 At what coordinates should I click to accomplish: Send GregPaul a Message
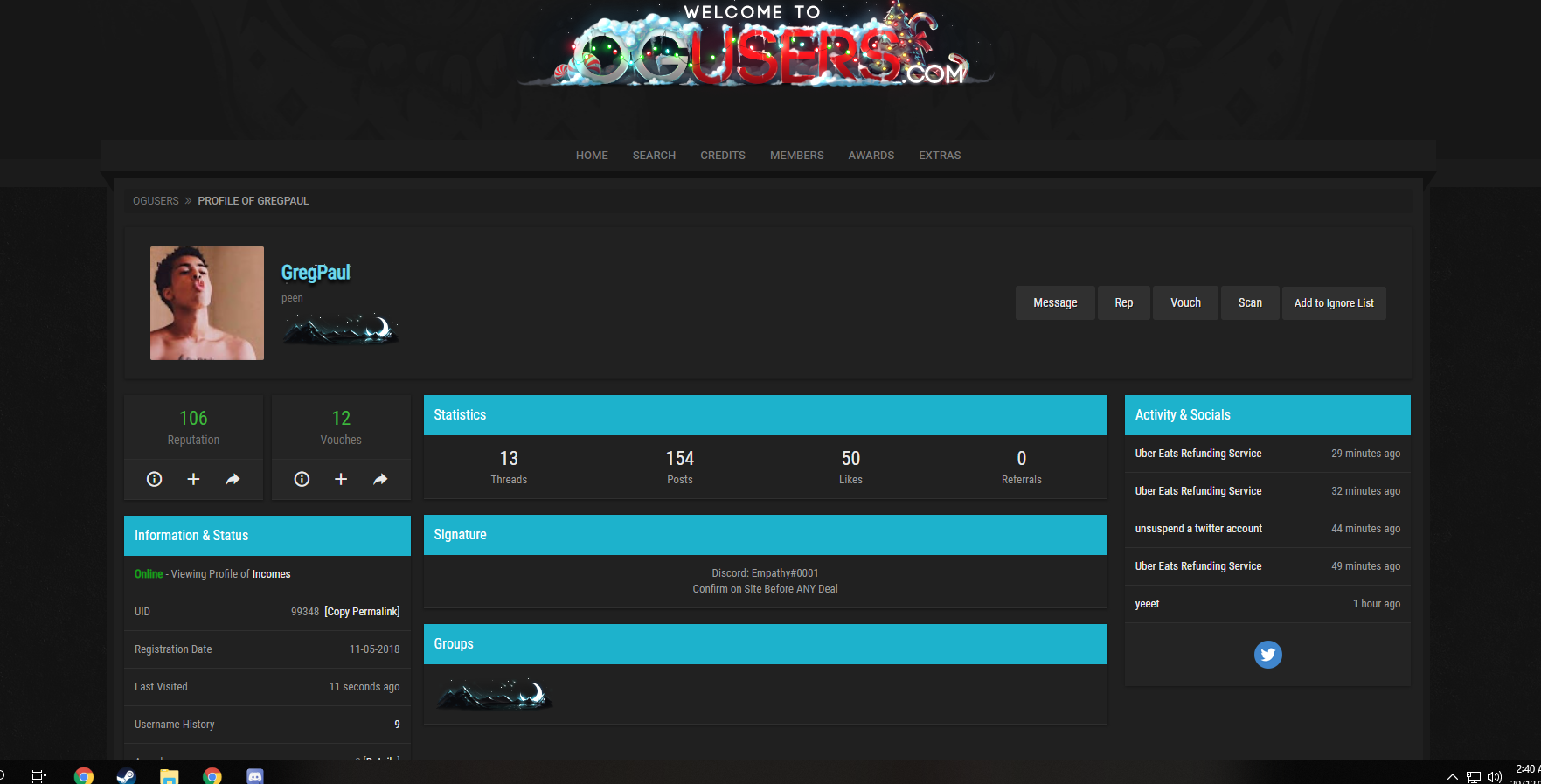[x=1055, y=303]
